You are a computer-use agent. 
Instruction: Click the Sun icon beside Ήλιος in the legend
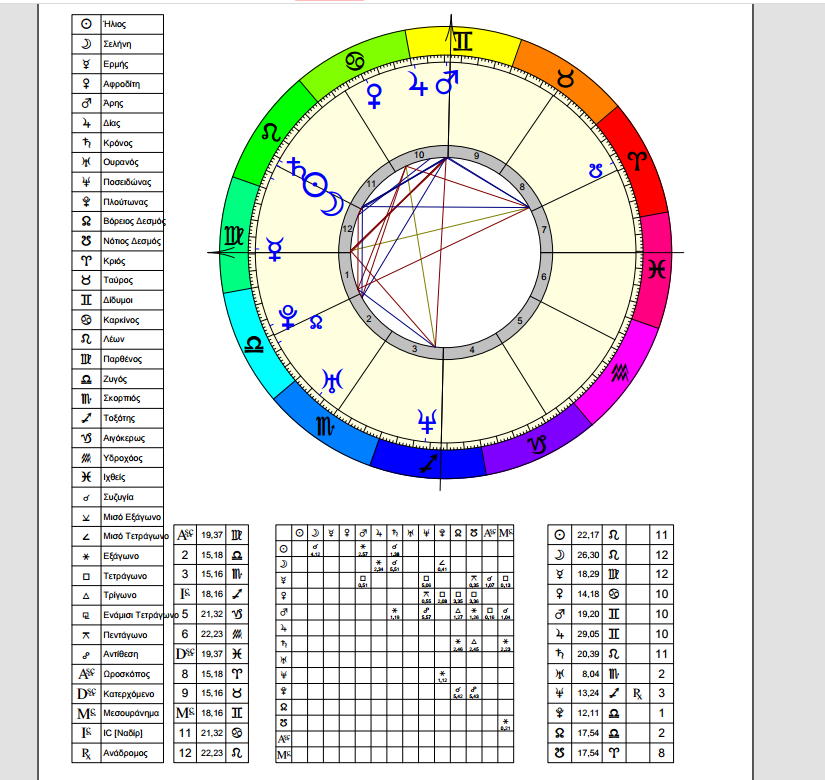coord(86,24)
